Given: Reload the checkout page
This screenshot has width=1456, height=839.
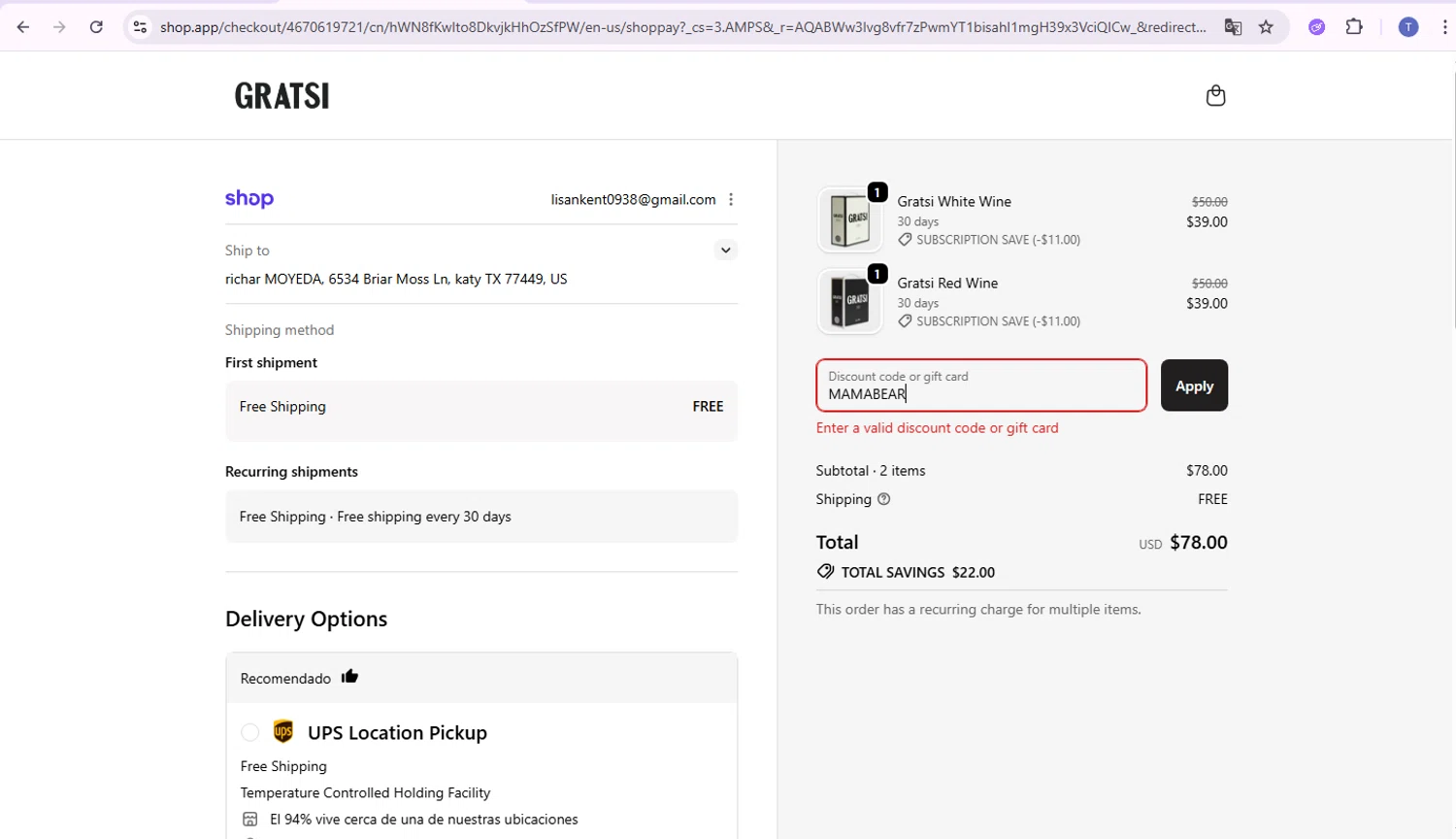Looking at the screenshot, I should [96, 27].
